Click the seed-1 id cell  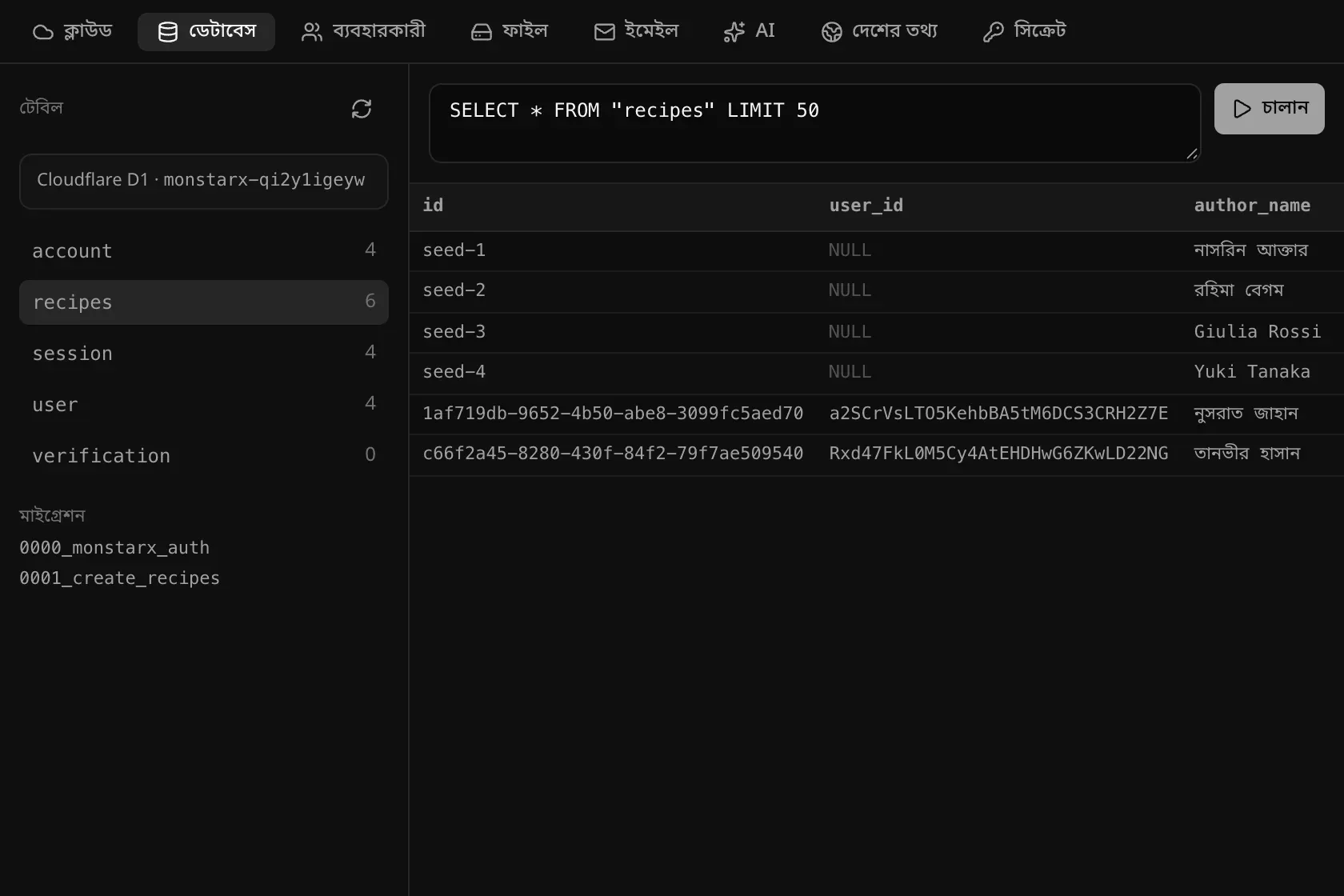[613, 251]
